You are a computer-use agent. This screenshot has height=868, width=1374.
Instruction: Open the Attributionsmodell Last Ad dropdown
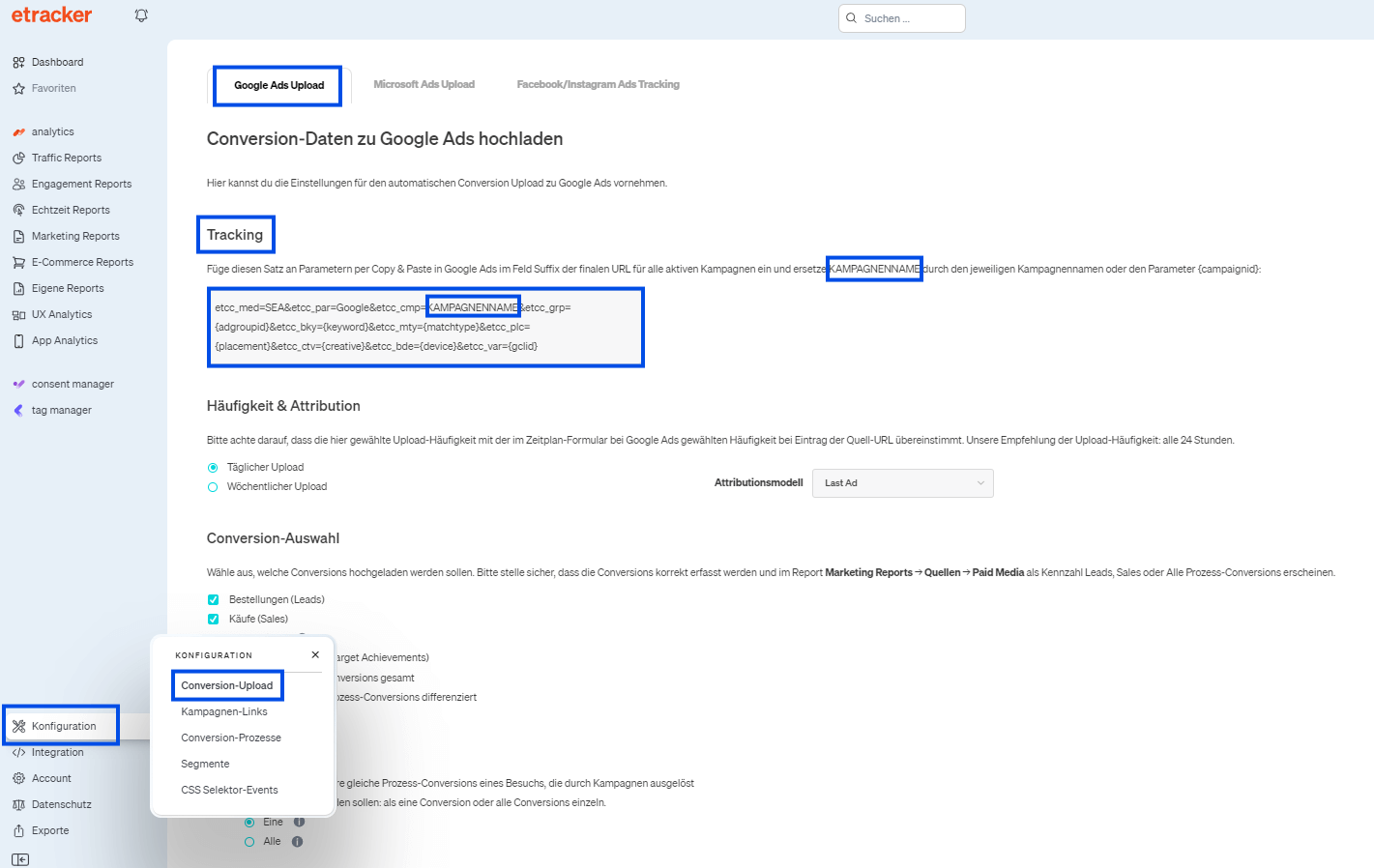click(902, 483)
